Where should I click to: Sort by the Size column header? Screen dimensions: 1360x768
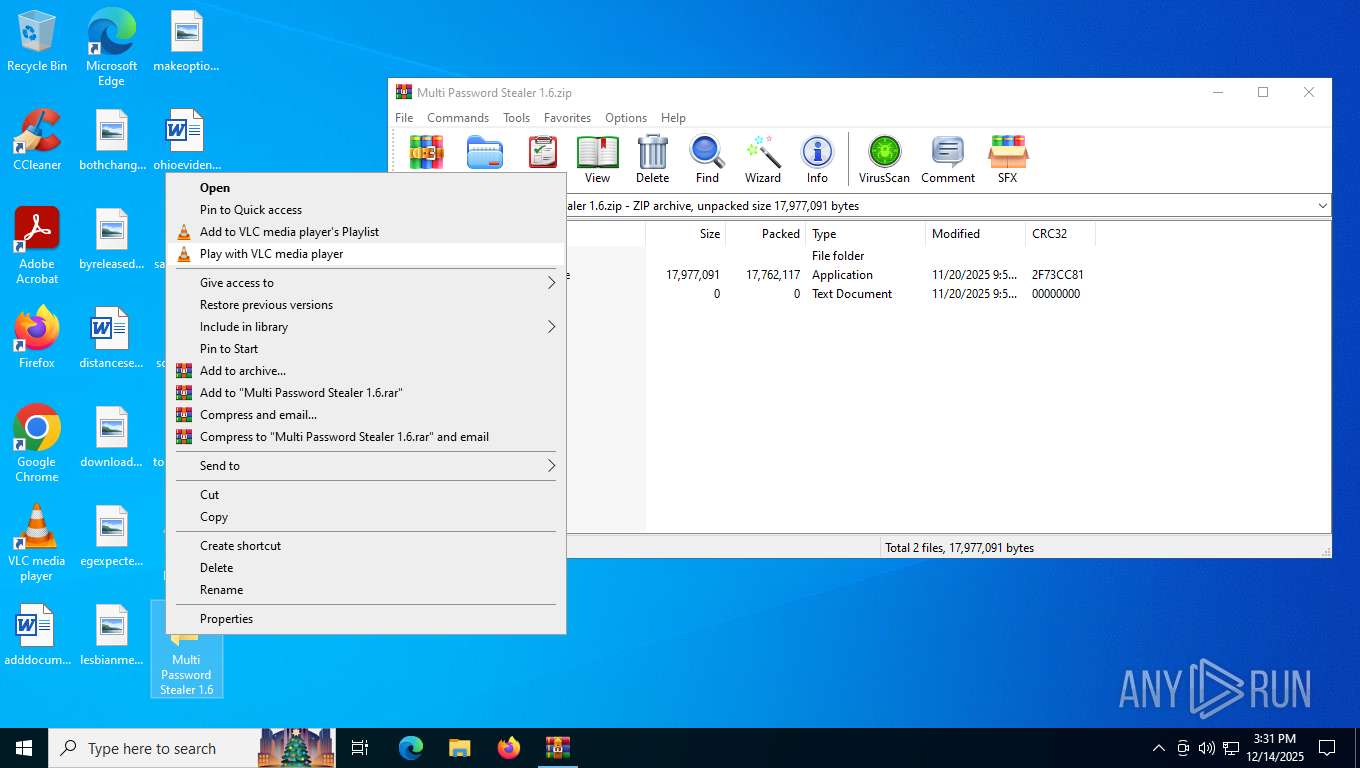[x=685, y=234]
